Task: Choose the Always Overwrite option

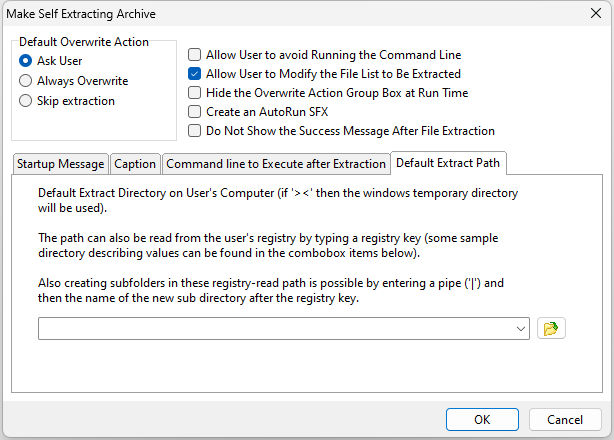Action: [x=25, y=81]
